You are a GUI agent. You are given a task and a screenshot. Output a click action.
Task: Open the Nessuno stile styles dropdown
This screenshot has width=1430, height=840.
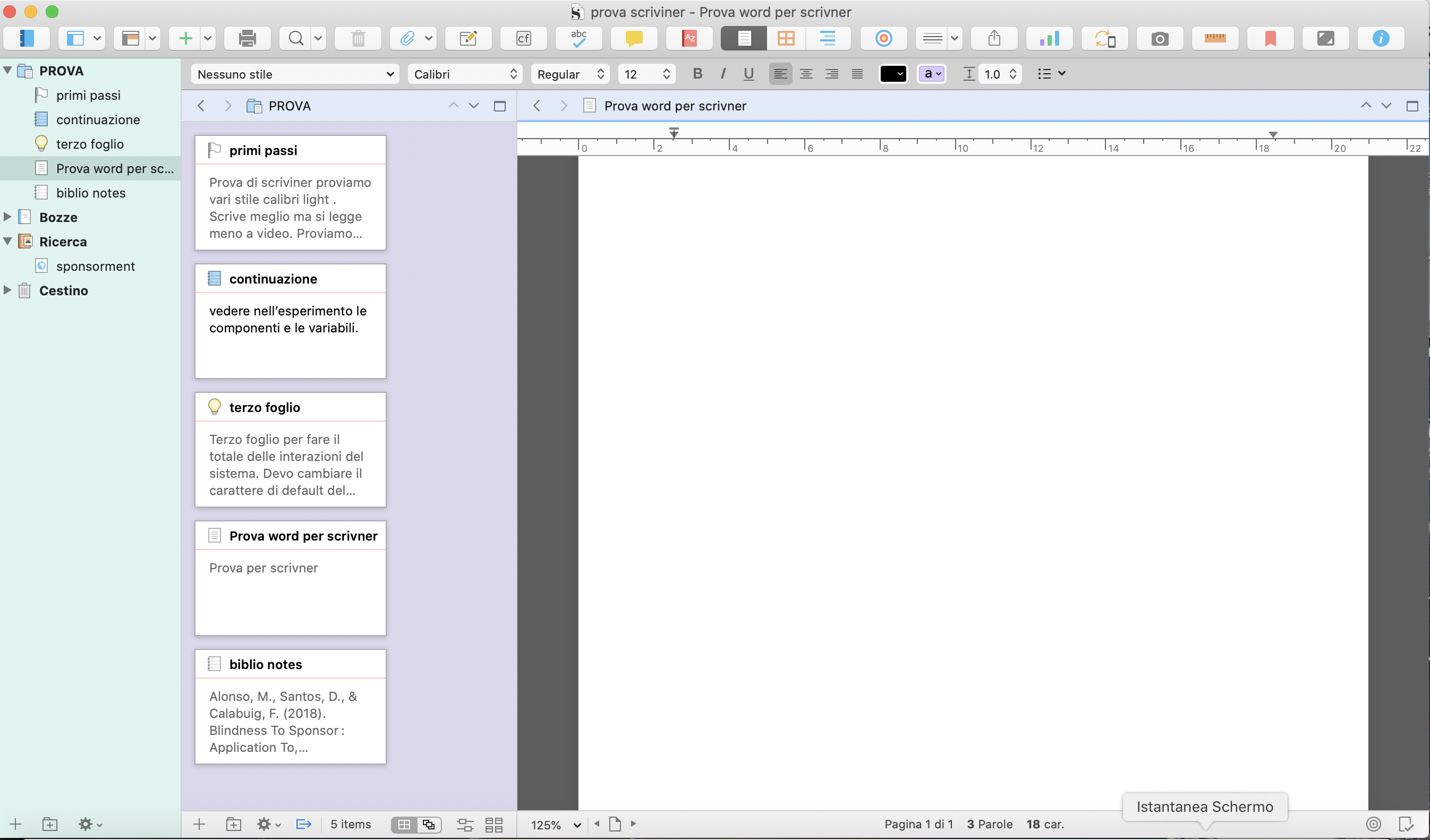point(294,74)
